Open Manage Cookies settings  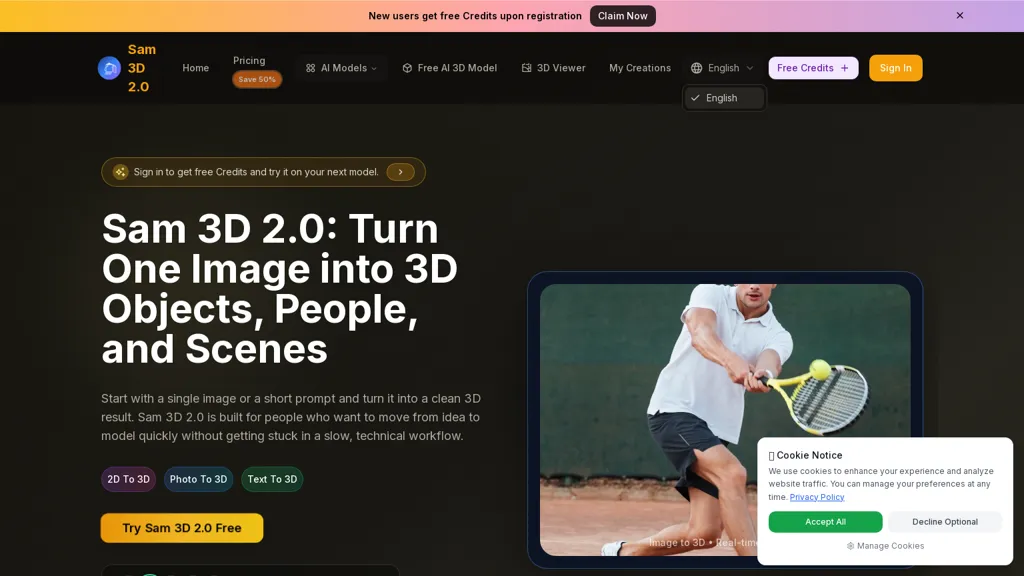tap(885, 546)
